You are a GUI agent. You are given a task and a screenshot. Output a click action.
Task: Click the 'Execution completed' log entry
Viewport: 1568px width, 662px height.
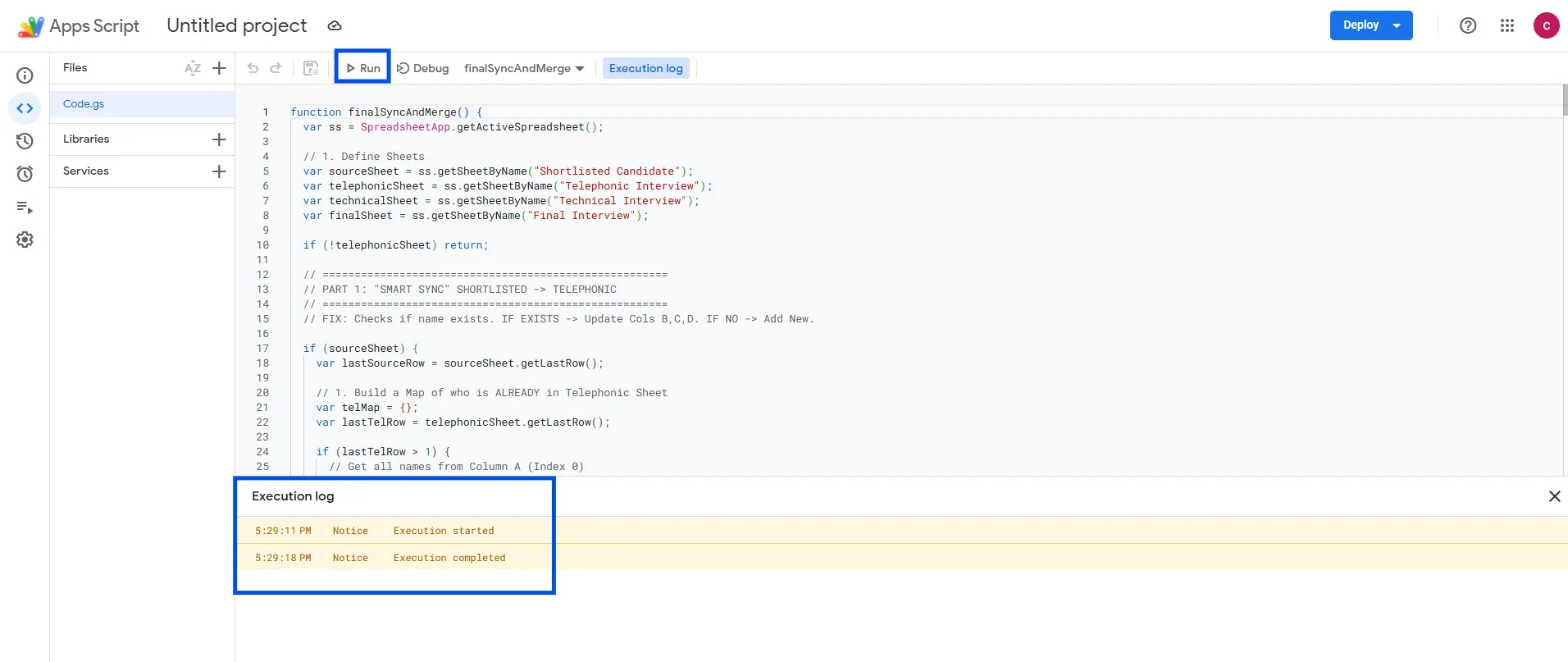[449, 558]
